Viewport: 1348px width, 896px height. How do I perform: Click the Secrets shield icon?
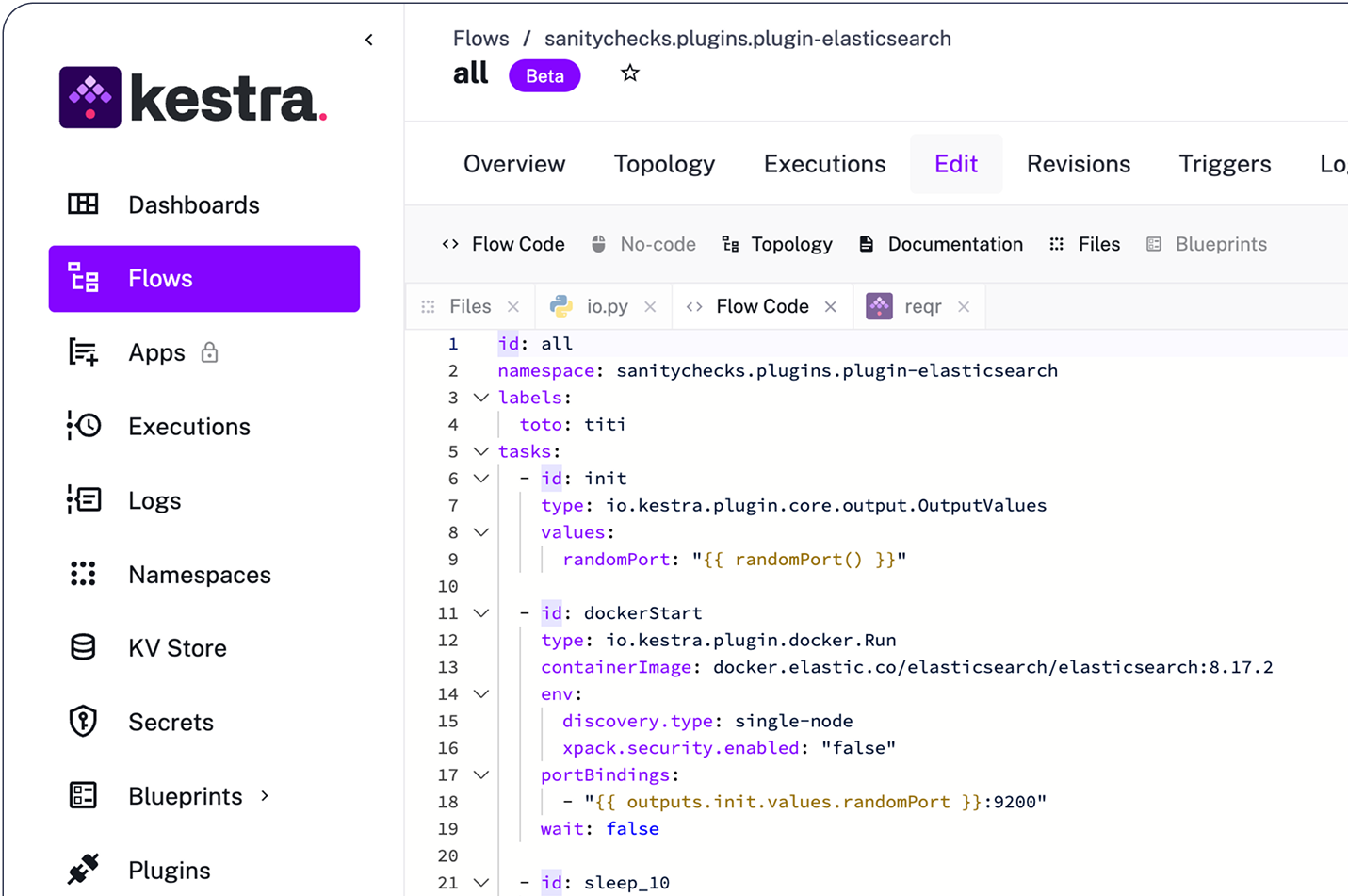(83, 722)
